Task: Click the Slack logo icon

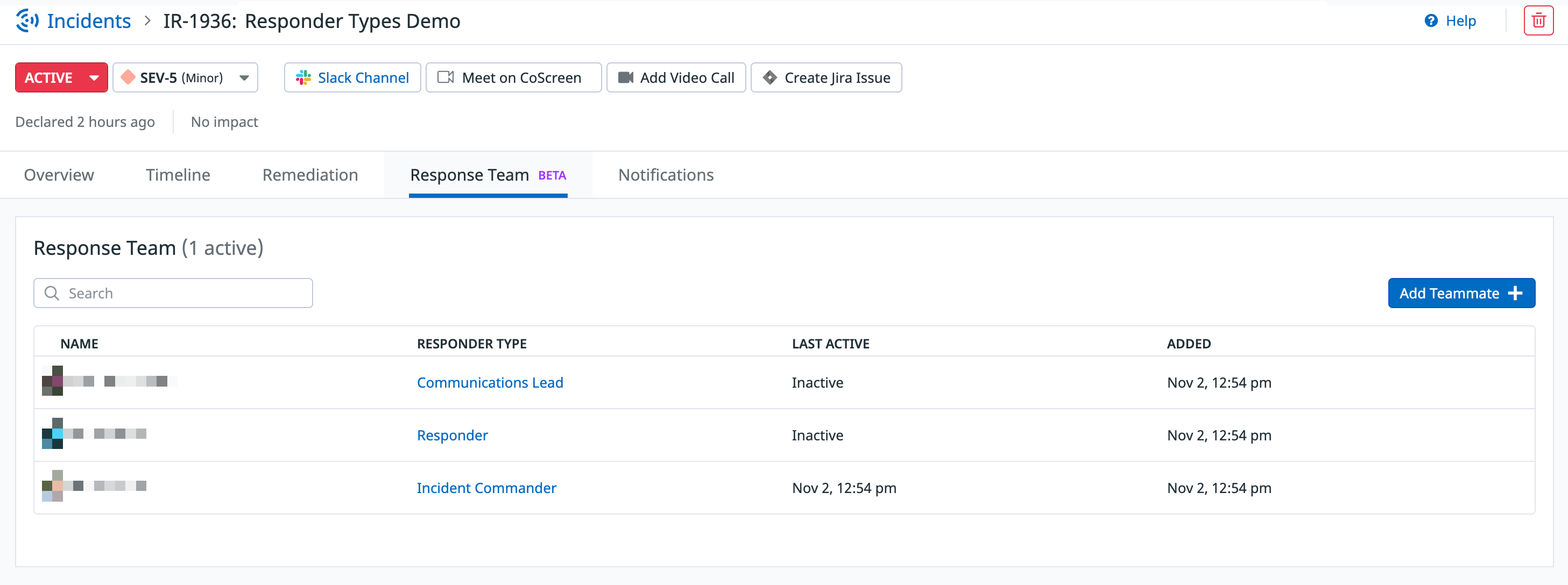Action: [303, 78]
